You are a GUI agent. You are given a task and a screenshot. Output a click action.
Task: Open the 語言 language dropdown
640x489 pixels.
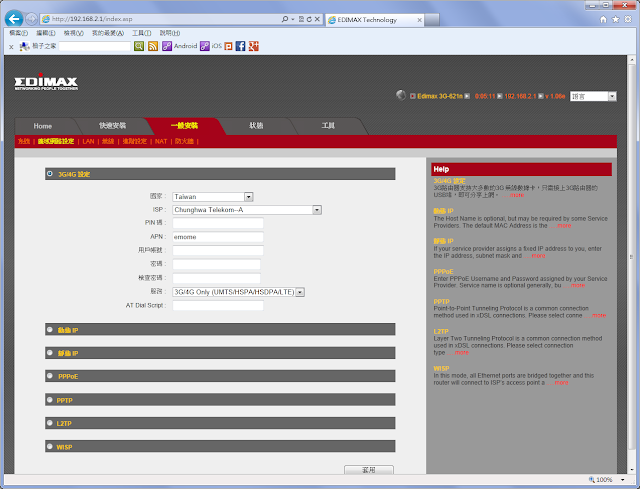pyautogui.click(x=593, y=96)
